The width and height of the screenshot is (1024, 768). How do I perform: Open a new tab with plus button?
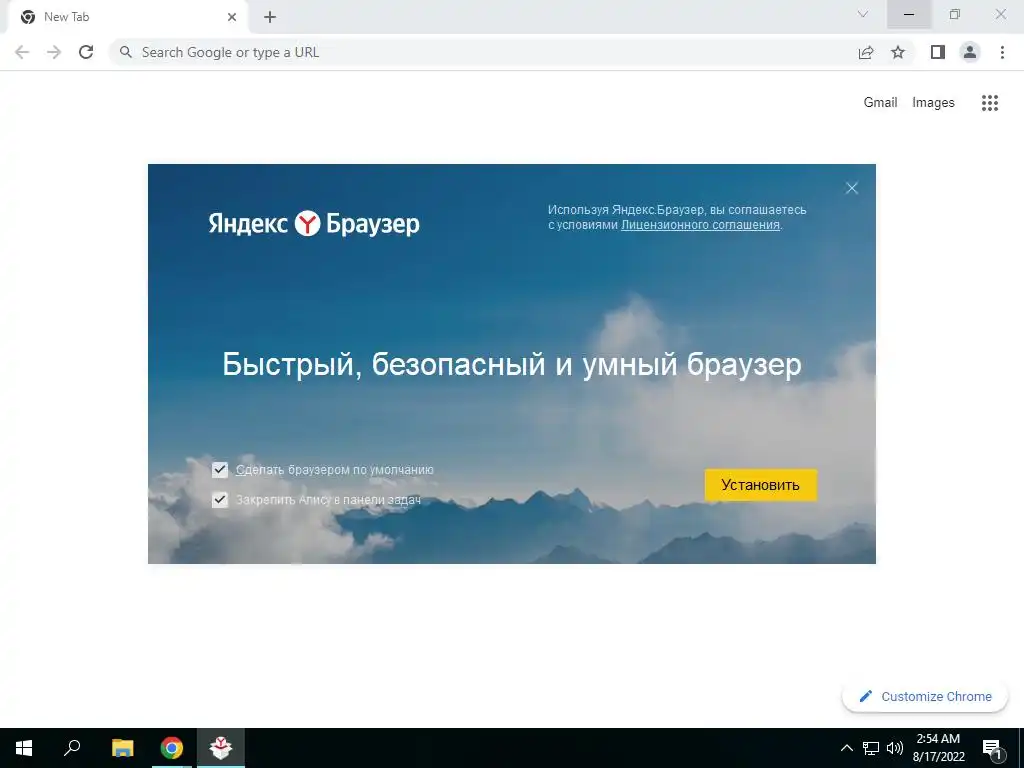270,17
